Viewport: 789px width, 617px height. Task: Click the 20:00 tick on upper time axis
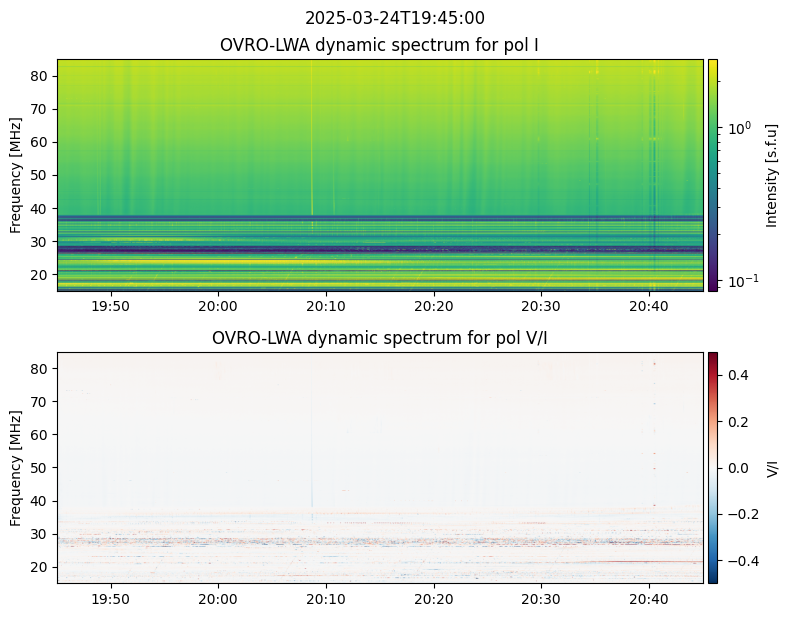(x=218, y=305)
